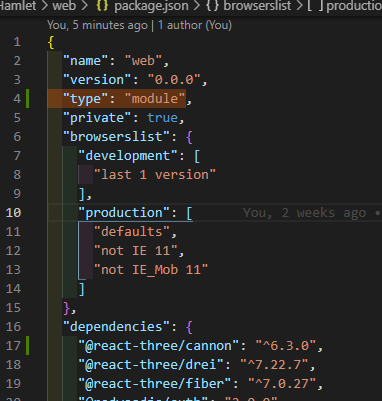Open the browserslist breadcrumb segment
382x401 pixels.
[257, 6]
